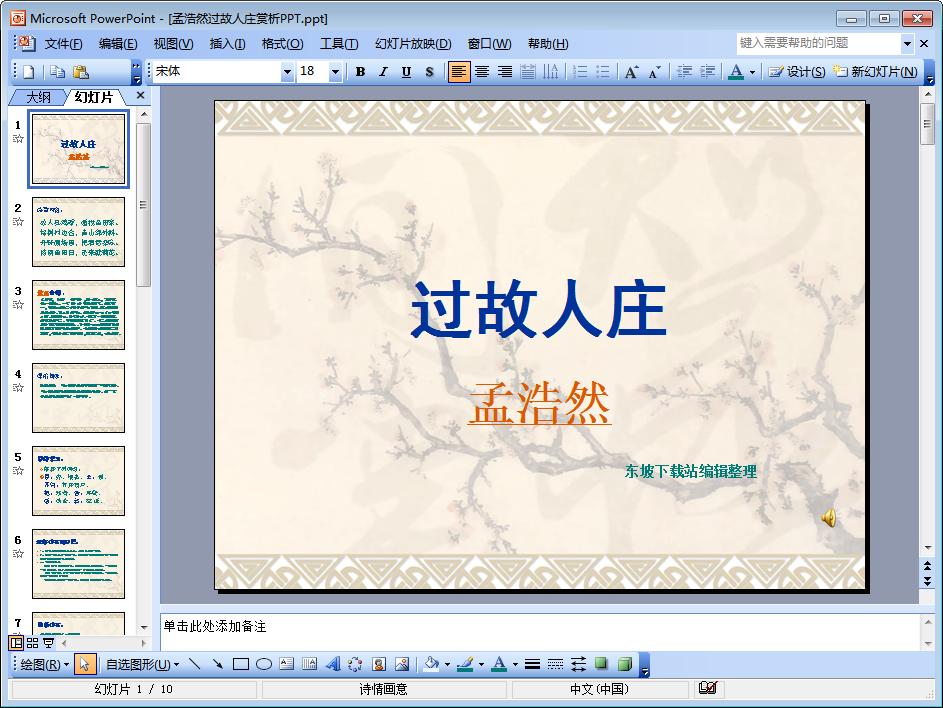This screenshot has height=708, width=943.
Task: Insert WordArt from drawing toolbar
Action: click(x=333, y=664)
